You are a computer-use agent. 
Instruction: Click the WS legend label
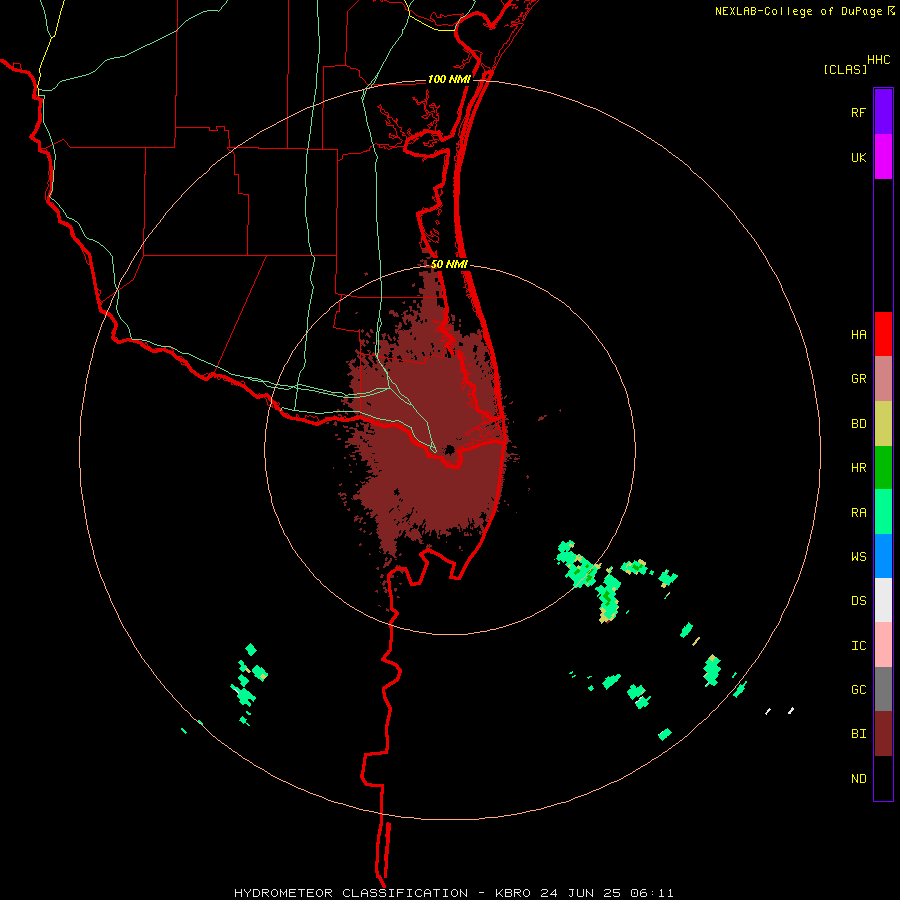pos(858,557)
